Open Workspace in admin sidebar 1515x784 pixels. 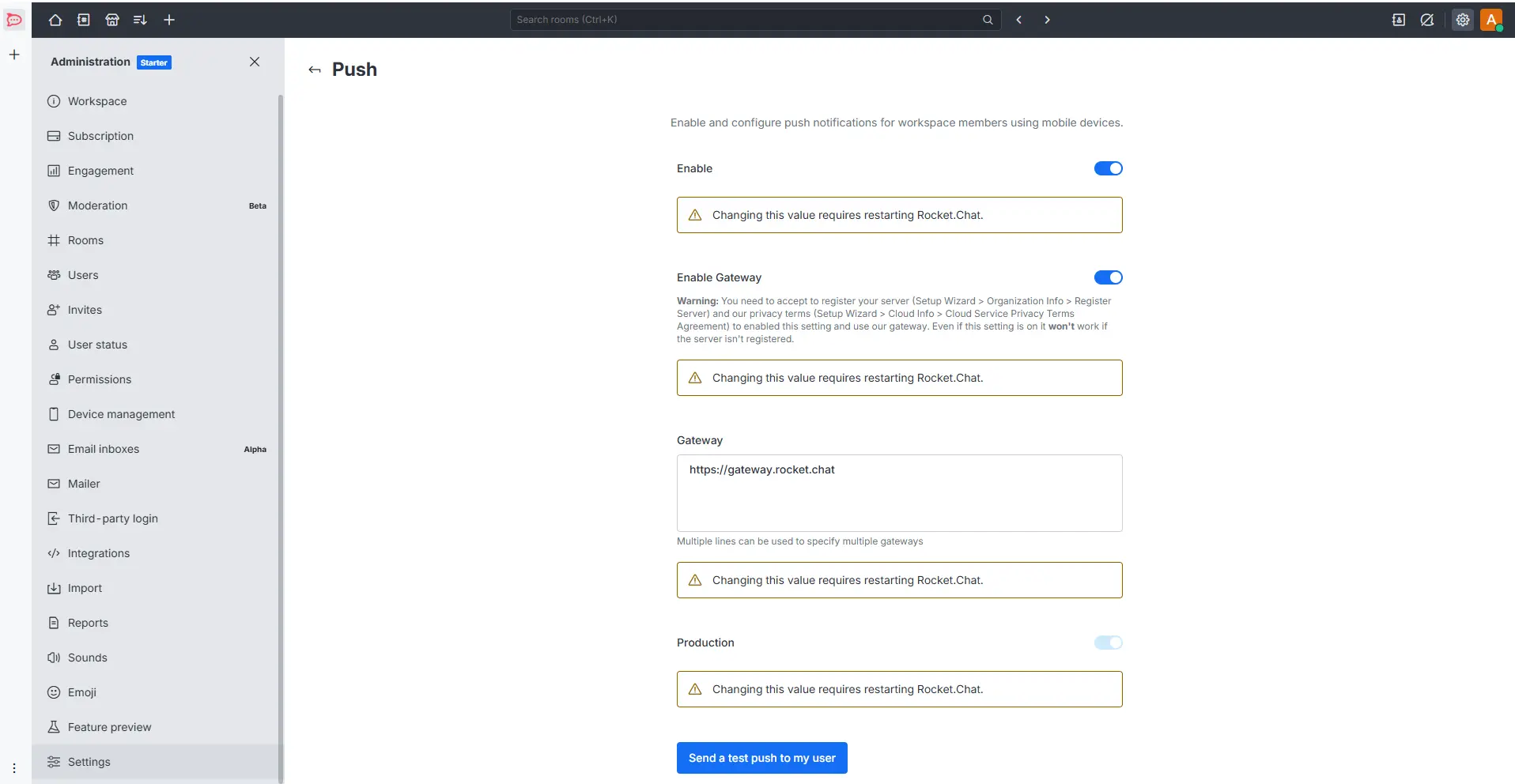click(157, 101)
